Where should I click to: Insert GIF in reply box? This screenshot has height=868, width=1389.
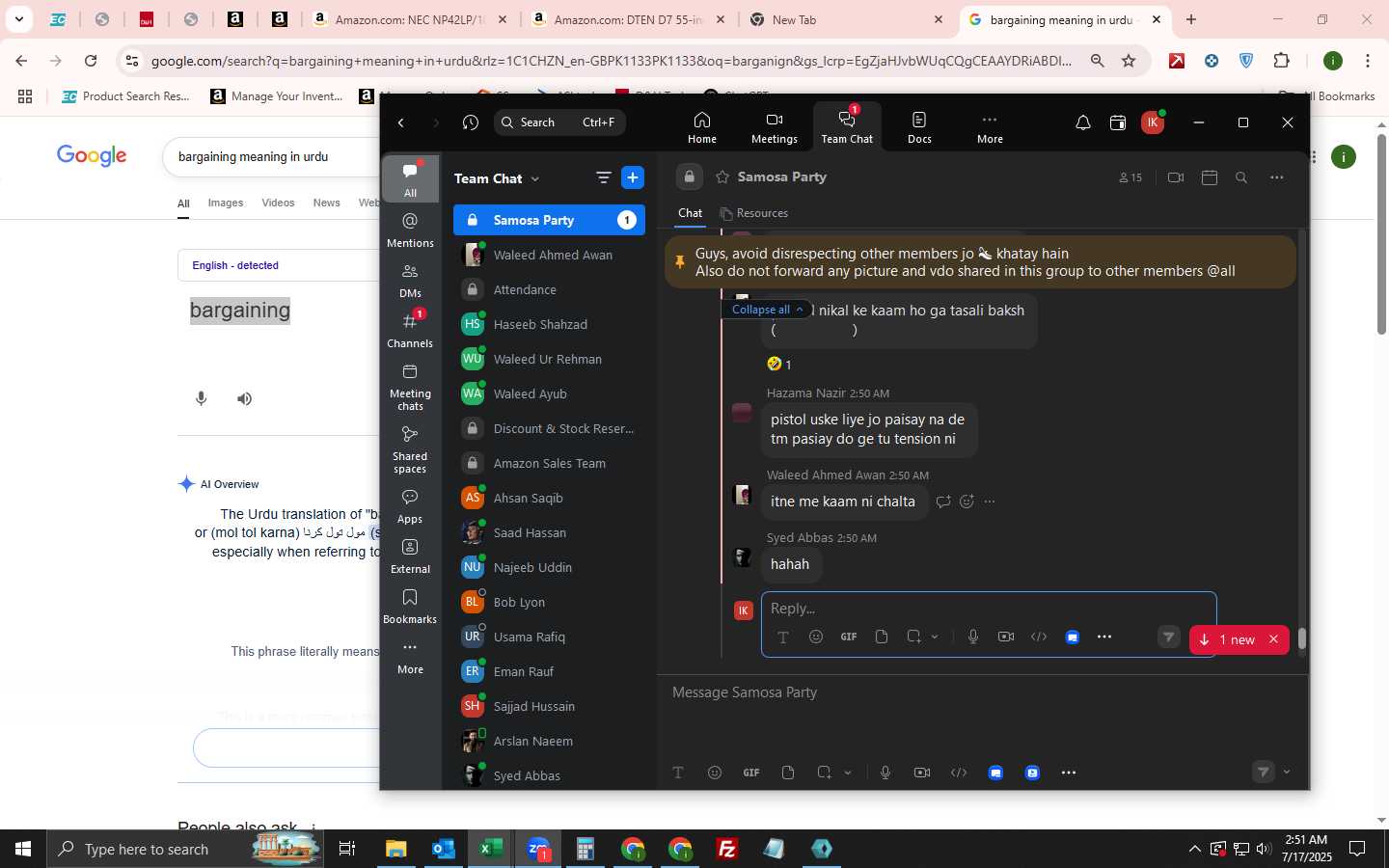coord(849,637)
